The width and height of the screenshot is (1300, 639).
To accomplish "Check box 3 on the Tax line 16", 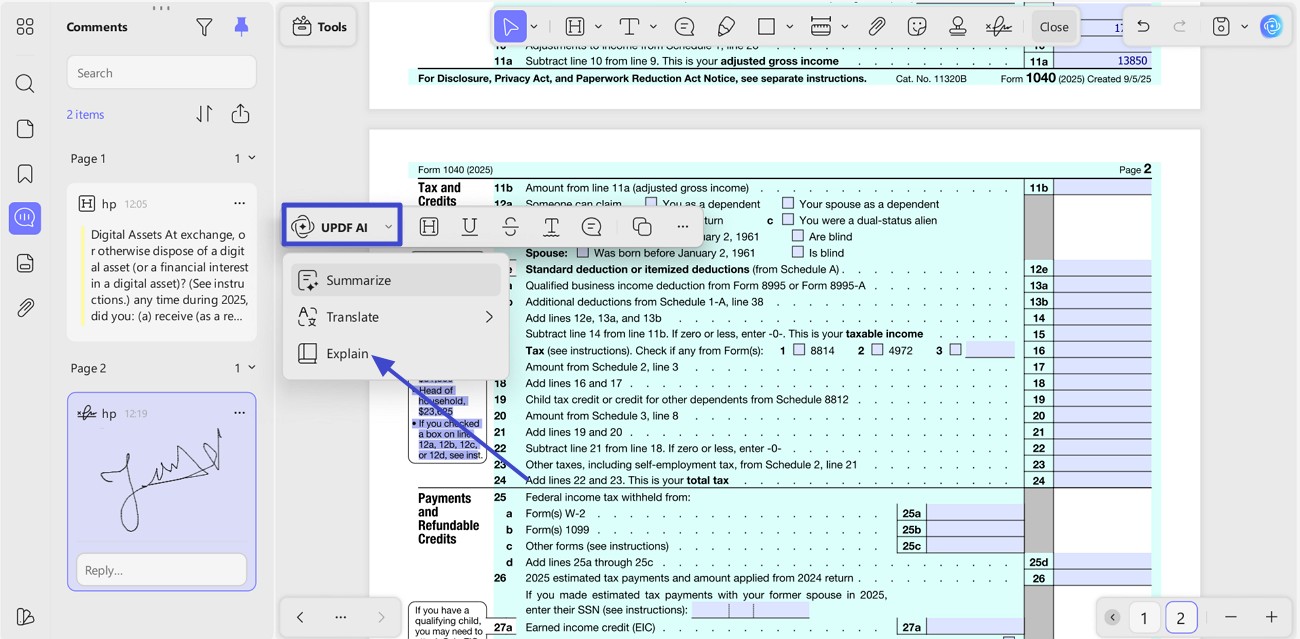I will pos(955,350).
